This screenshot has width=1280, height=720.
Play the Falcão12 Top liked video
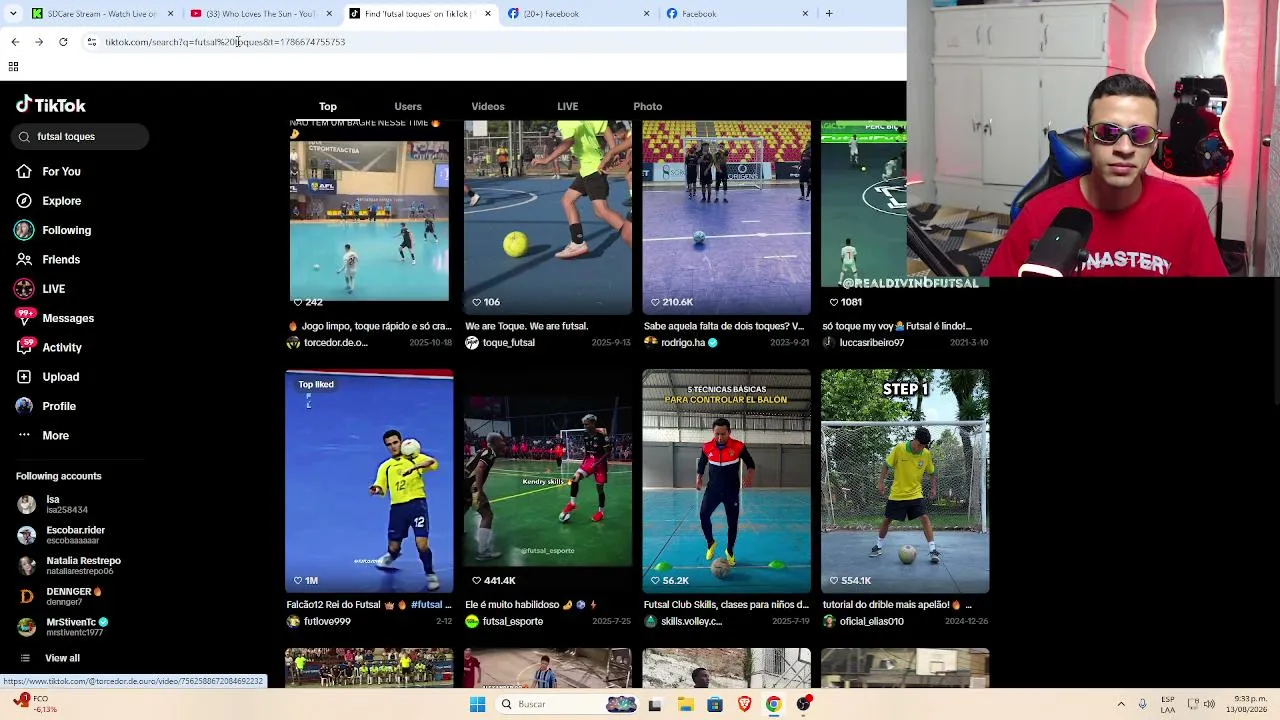coord(369,482)
